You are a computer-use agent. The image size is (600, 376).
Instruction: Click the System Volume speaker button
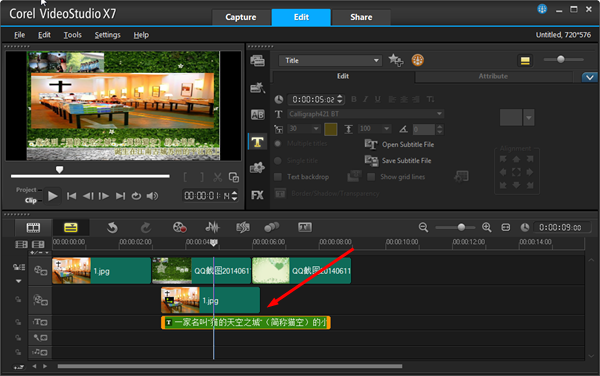pos(152,196)
